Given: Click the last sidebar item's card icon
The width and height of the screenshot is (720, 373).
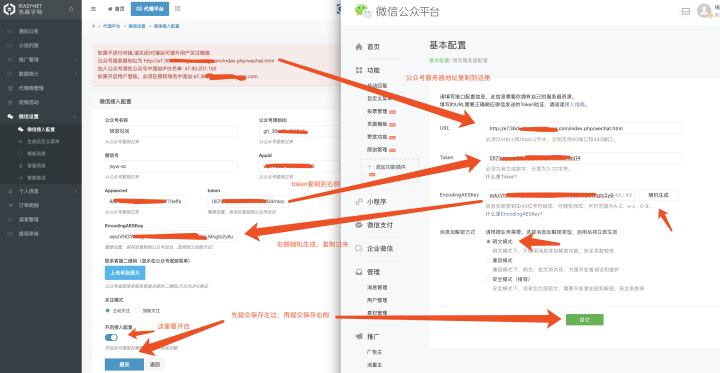Looking at the screenshot, I should tap(10, 234).
